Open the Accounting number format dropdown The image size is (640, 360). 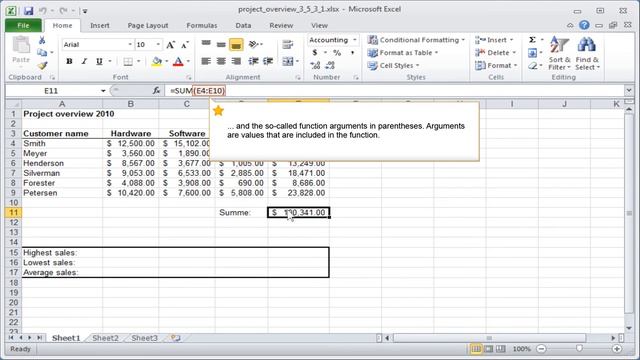(x=355, y=40)
